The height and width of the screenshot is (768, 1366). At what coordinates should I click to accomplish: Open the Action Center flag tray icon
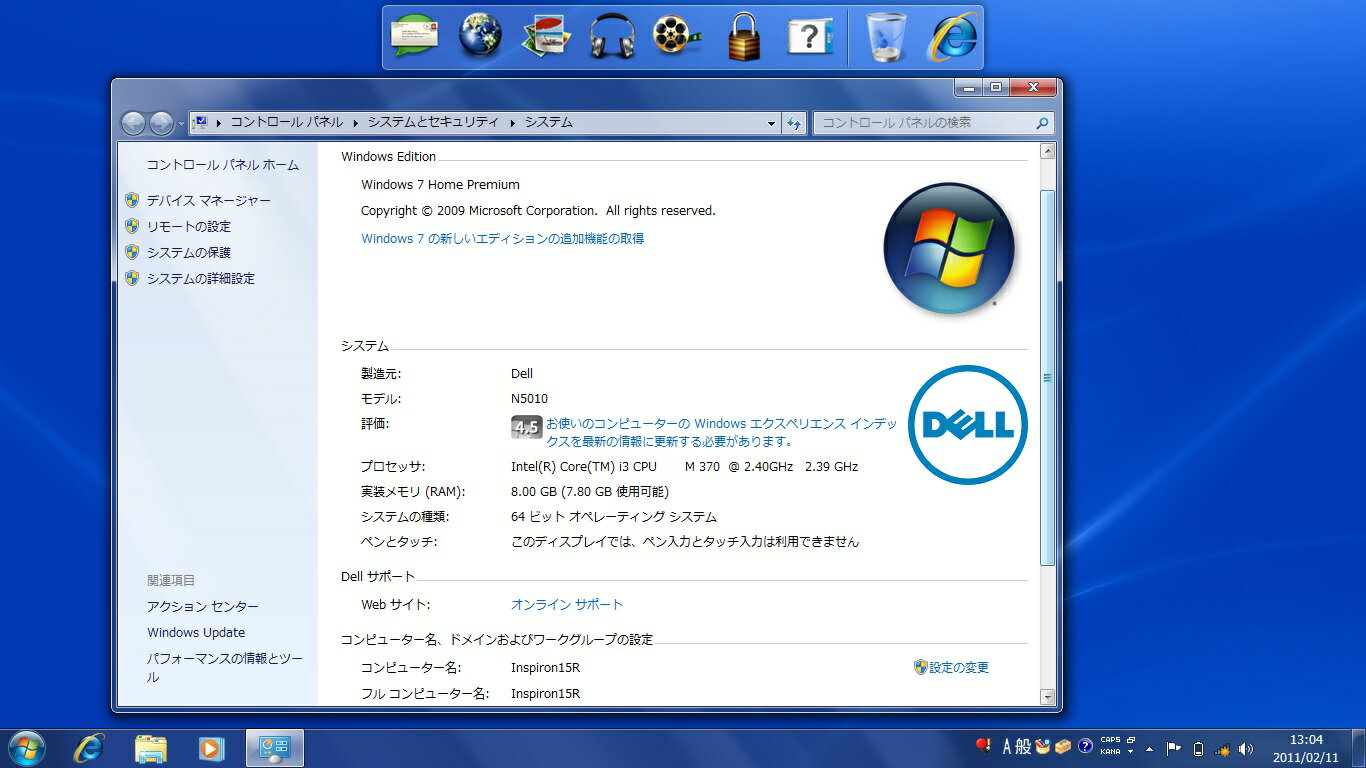click(x=1174, y=748)
